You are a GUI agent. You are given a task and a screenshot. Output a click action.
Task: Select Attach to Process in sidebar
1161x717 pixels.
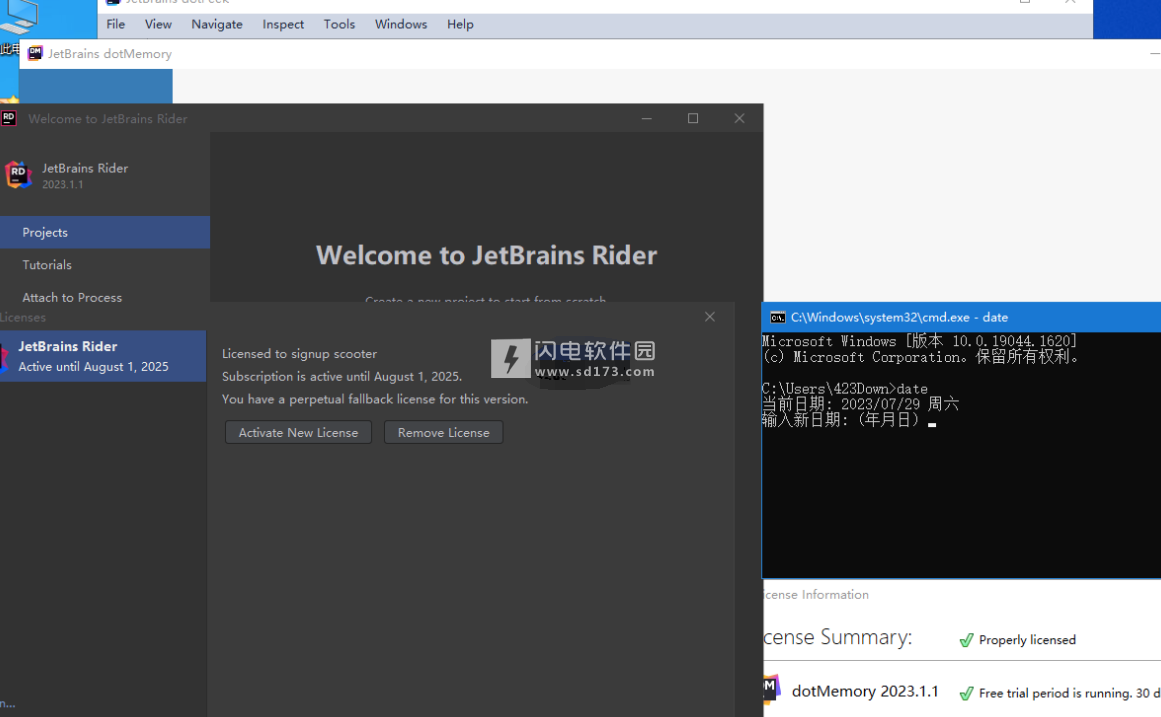[x=104, y=297]
